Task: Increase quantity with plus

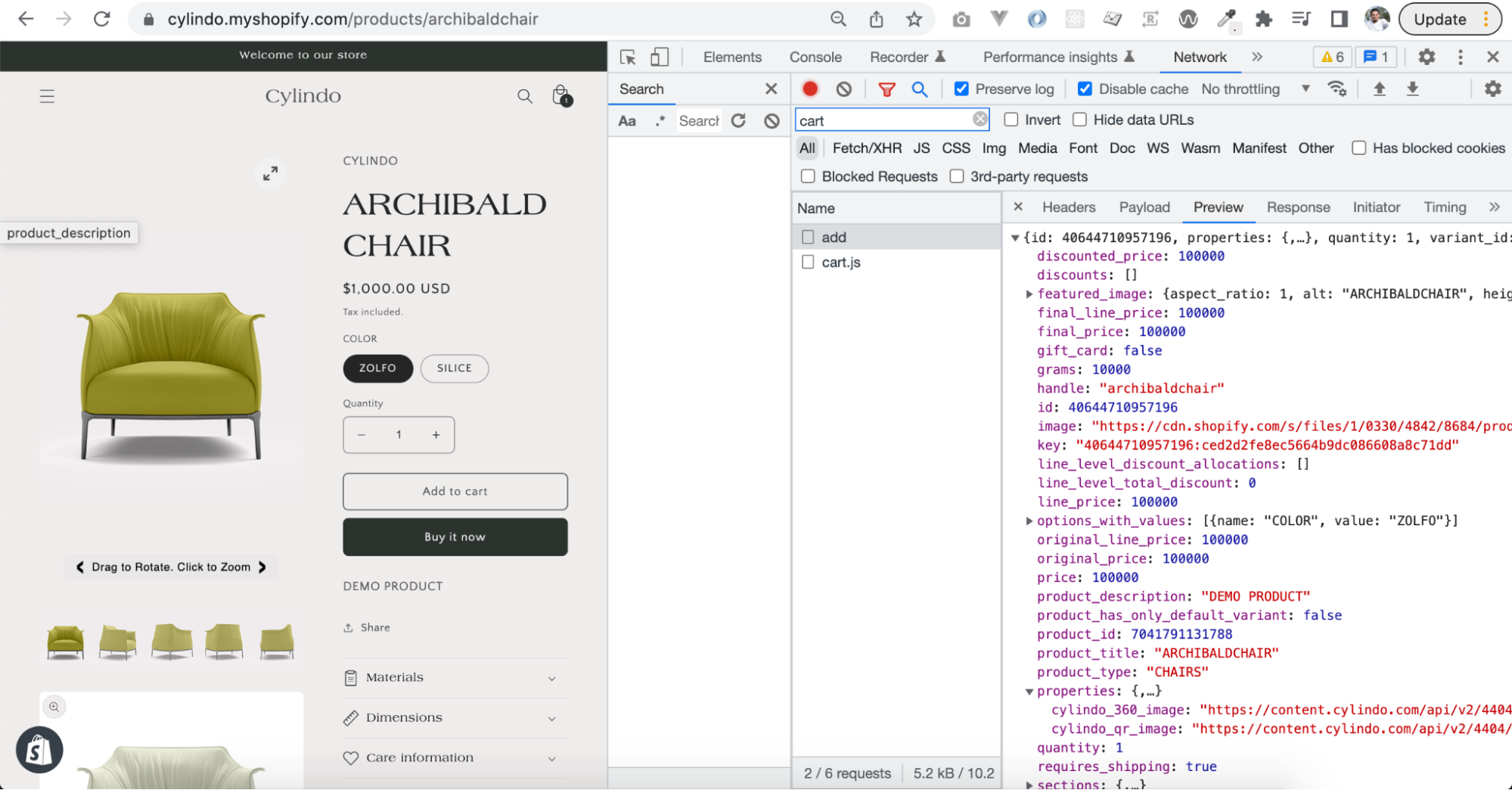Action: (436, 434)
